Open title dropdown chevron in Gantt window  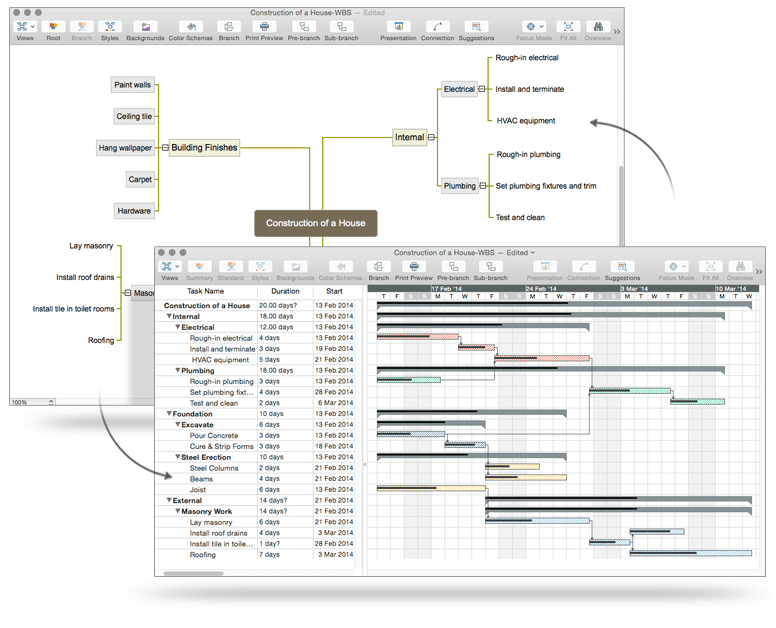pyautogui.click(x=533, y=252)
